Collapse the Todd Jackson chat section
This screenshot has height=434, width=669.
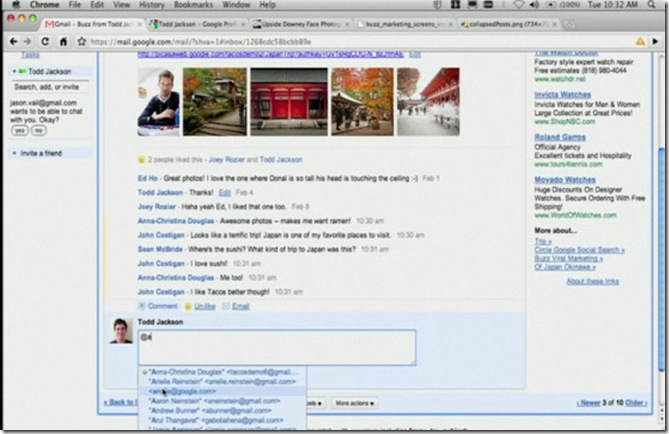tap(14, 71)
